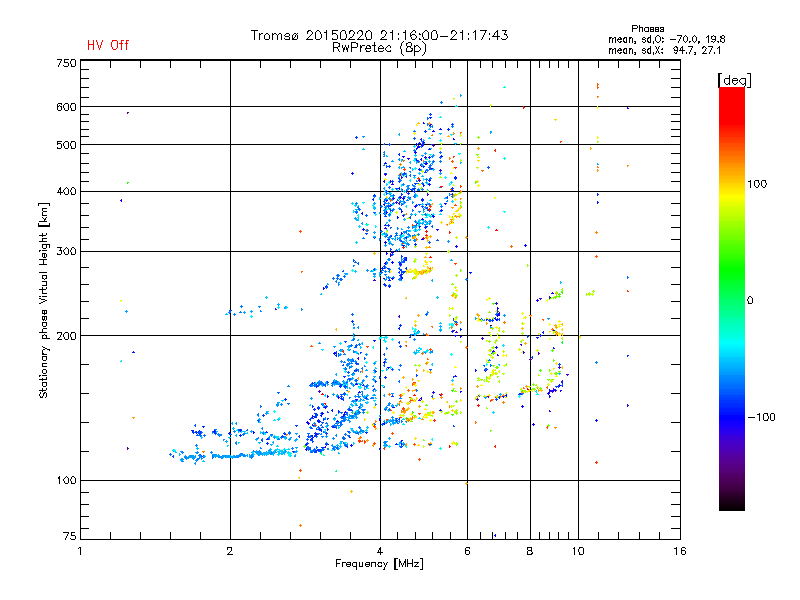Screen dimensions: 800x600
Task: Click the red 'HV Off' status label
Action: point(108,45)
